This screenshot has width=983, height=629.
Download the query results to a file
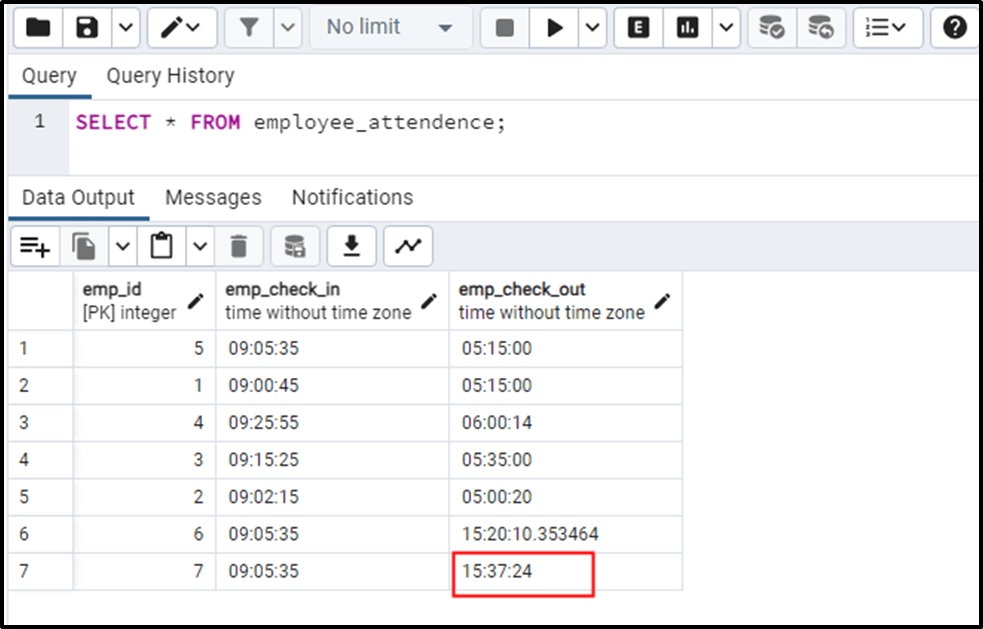click(x=351, y=245)
